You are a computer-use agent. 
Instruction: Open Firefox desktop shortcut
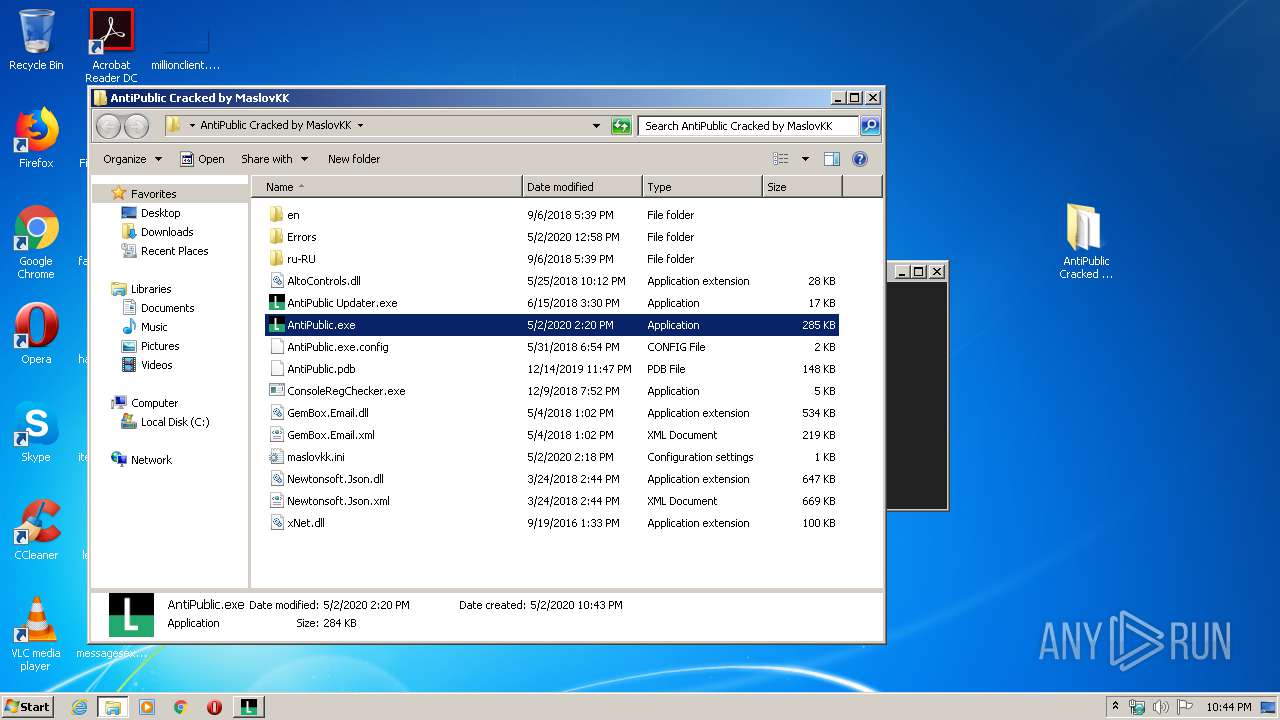click(36, 138)
